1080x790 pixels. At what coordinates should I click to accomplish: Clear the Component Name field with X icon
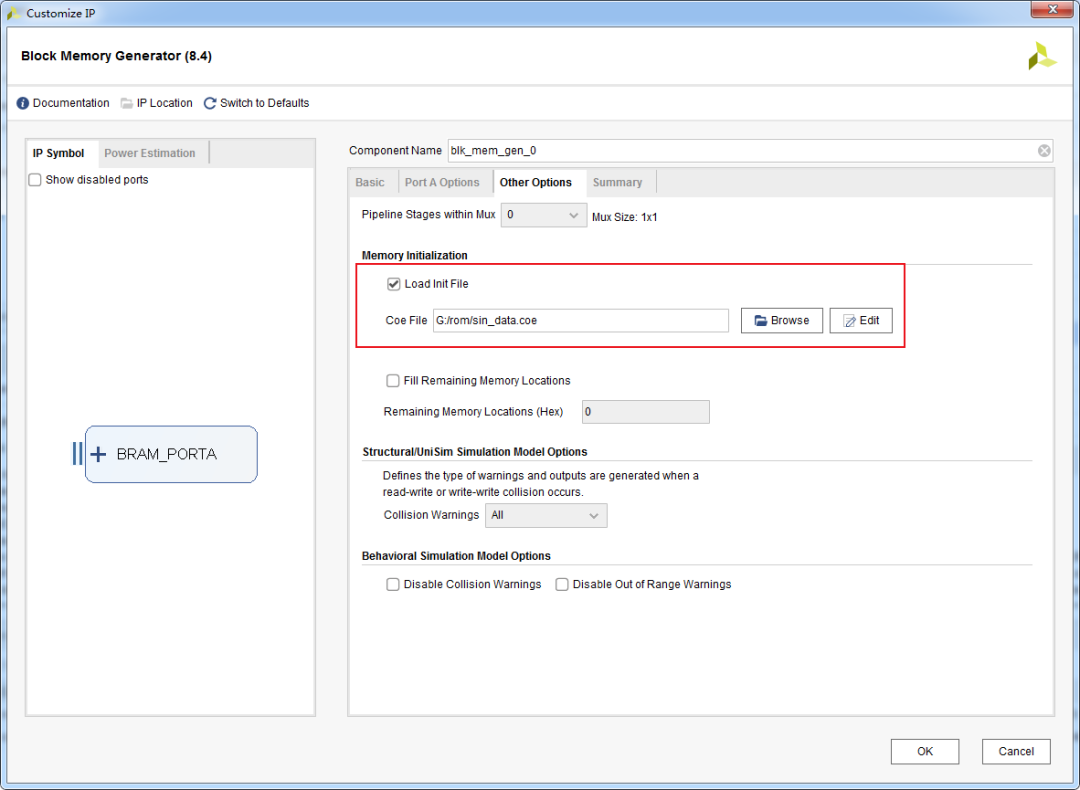click(x=1044, y=151)
